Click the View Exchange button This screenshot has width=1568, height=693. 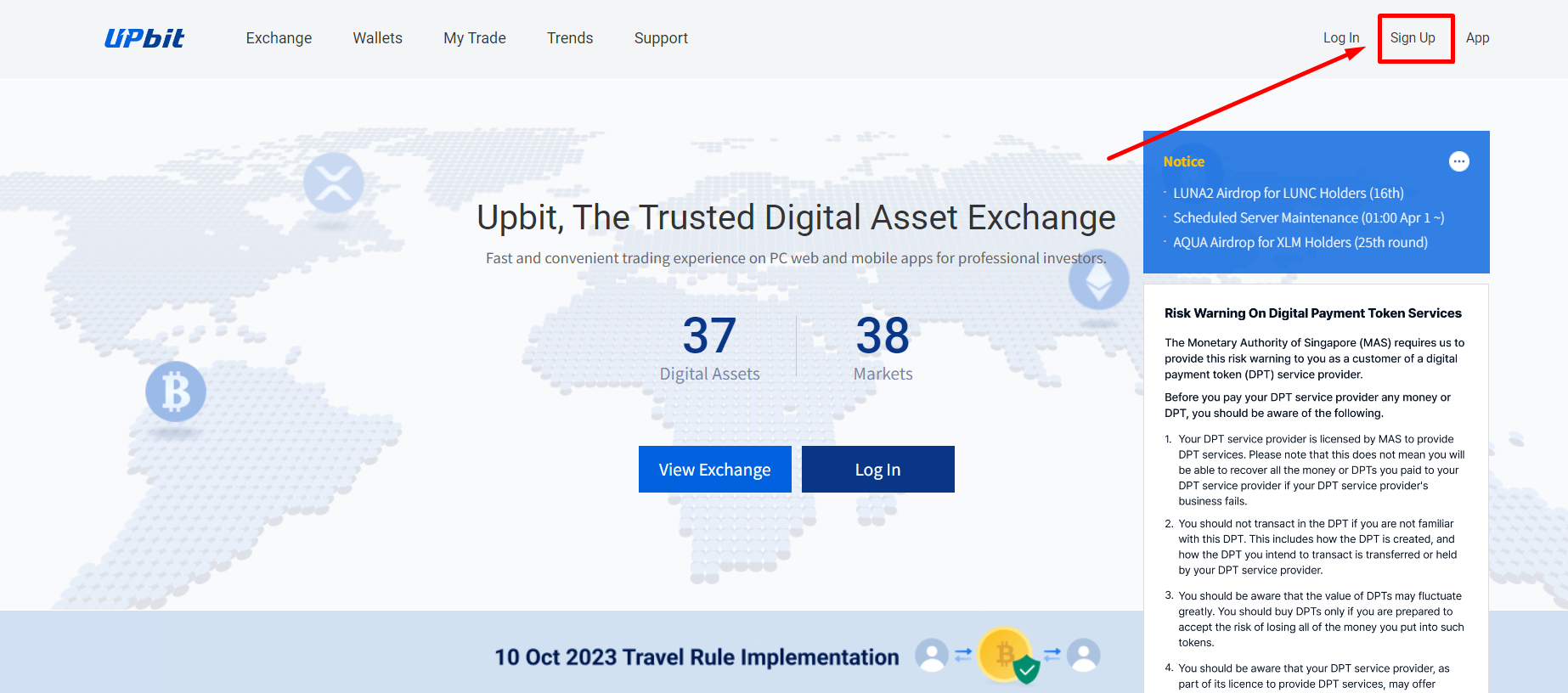click(x=715, y=470)
